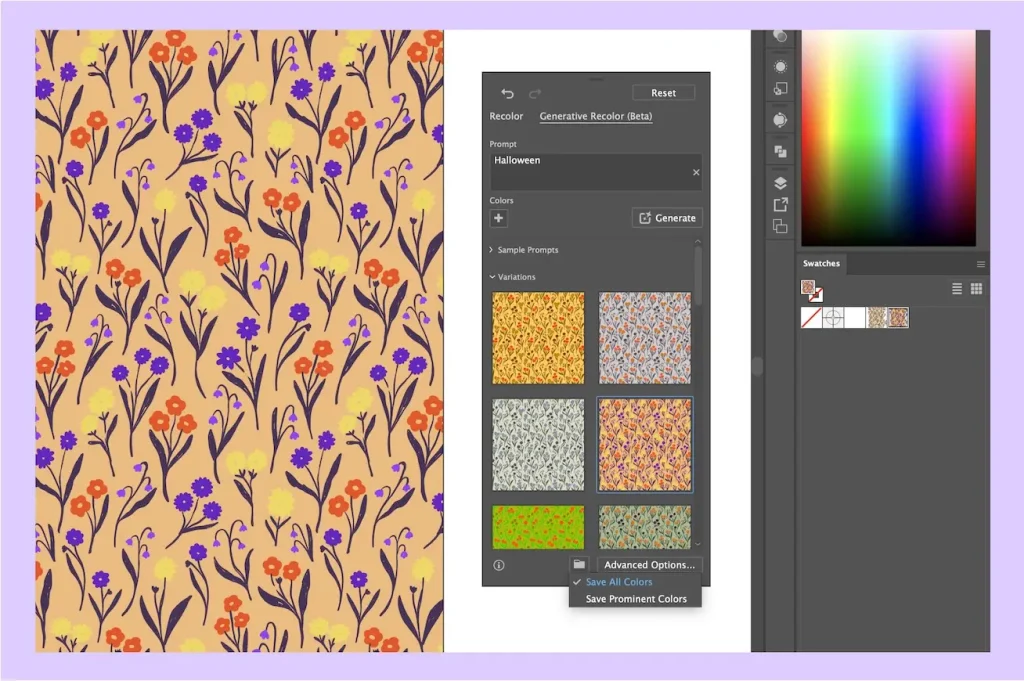Click the info icon at the panel bottom
The image size is (1024, 681).
pos(499,565)
